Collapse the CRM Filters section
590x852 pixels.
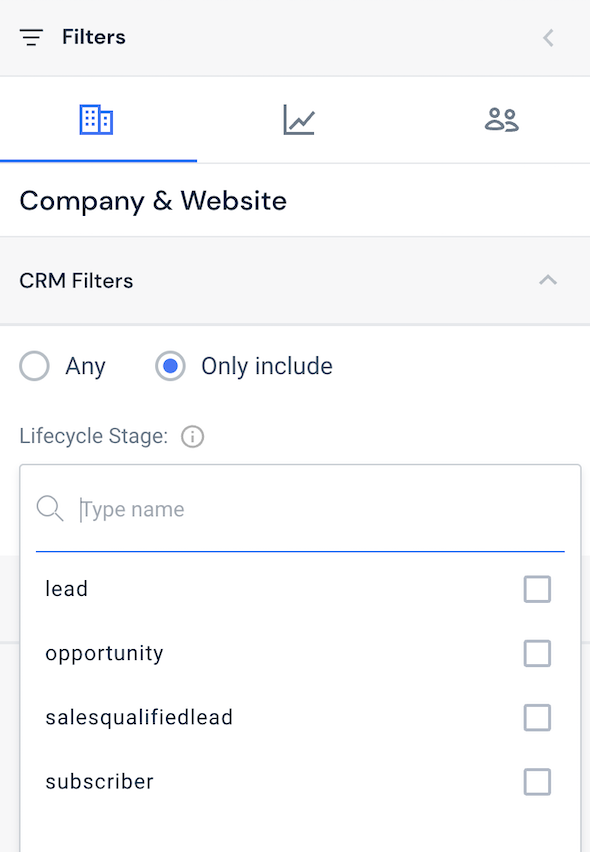[548, 281]
